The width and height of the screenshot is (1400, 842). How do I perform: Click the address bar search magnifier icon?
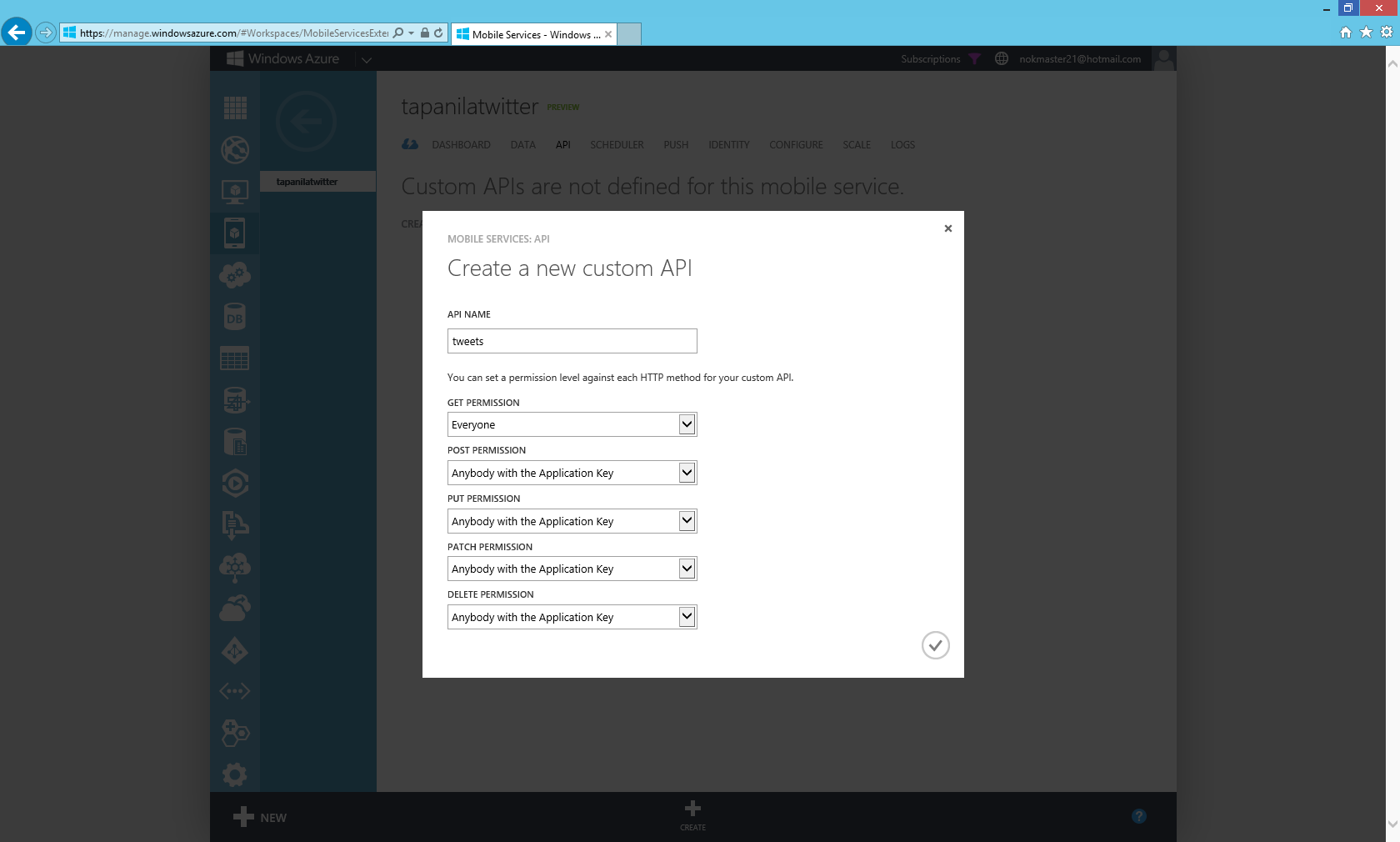coord(398,33)
